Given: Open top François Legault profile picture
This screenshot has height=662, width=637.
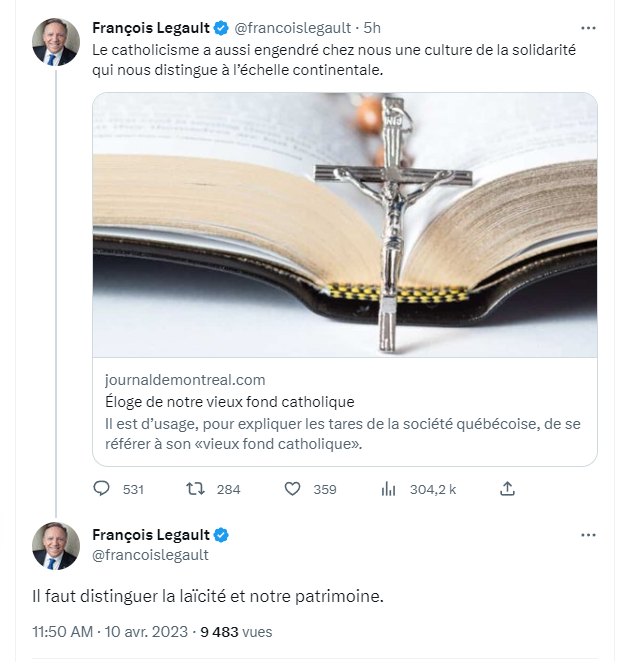Looking at the screenshot, I should [x=56, y=42].
